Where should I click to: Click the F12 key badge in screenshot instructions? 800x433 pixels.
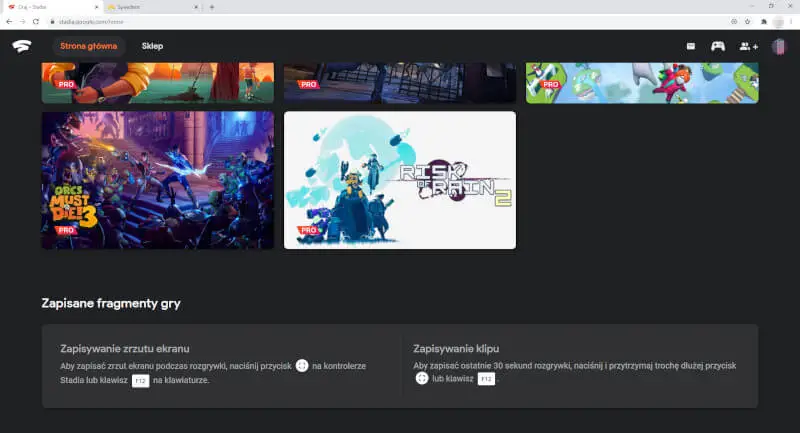point(140,380)
